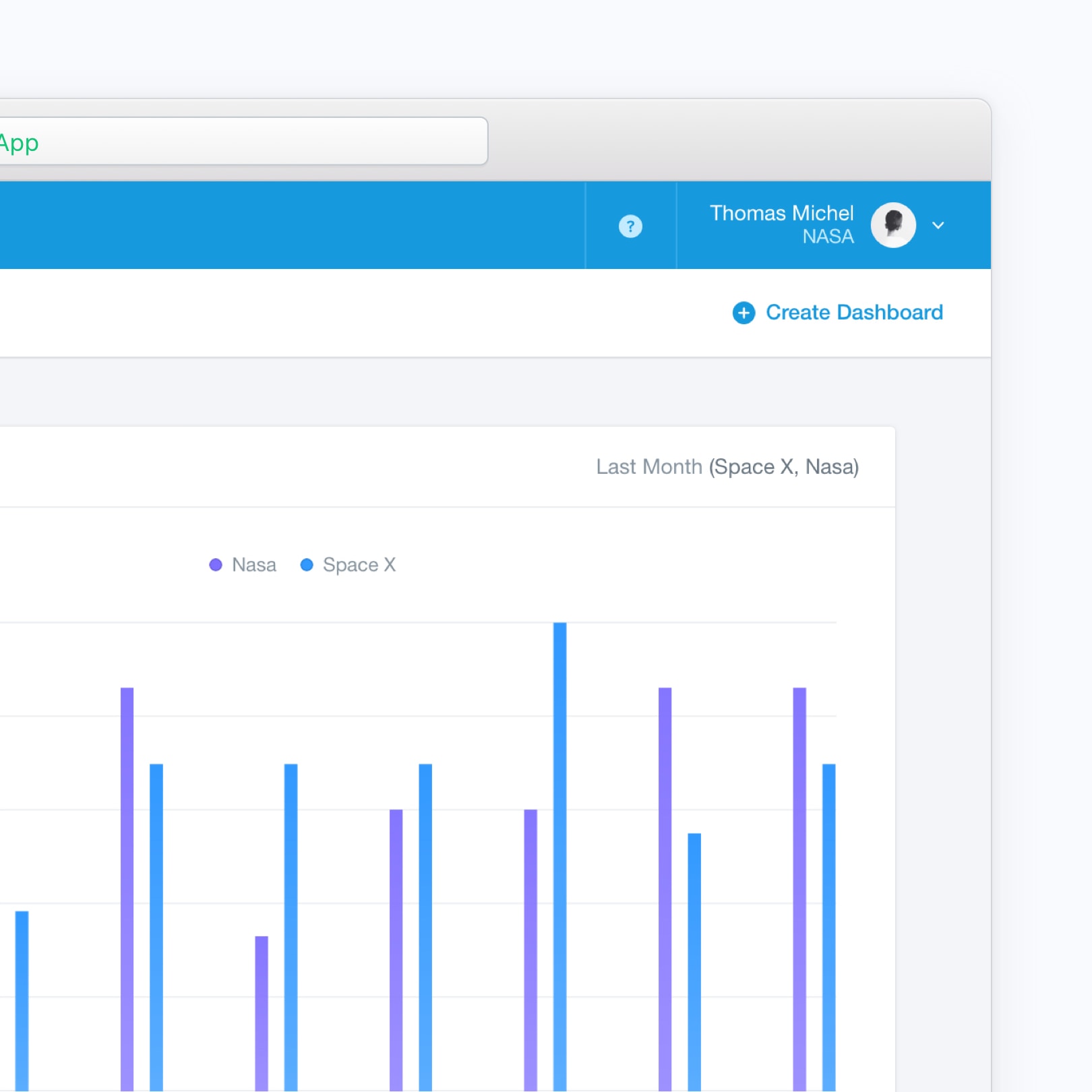
Task: Click the browser address bar
Action: tap(243, 141)
